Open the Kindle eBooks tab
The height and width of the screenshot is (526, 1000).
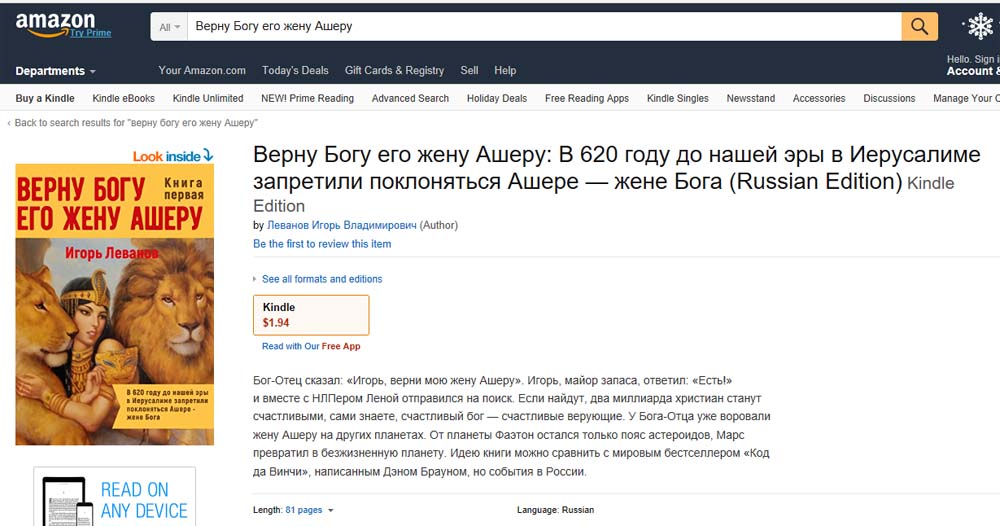pos(124,98)
